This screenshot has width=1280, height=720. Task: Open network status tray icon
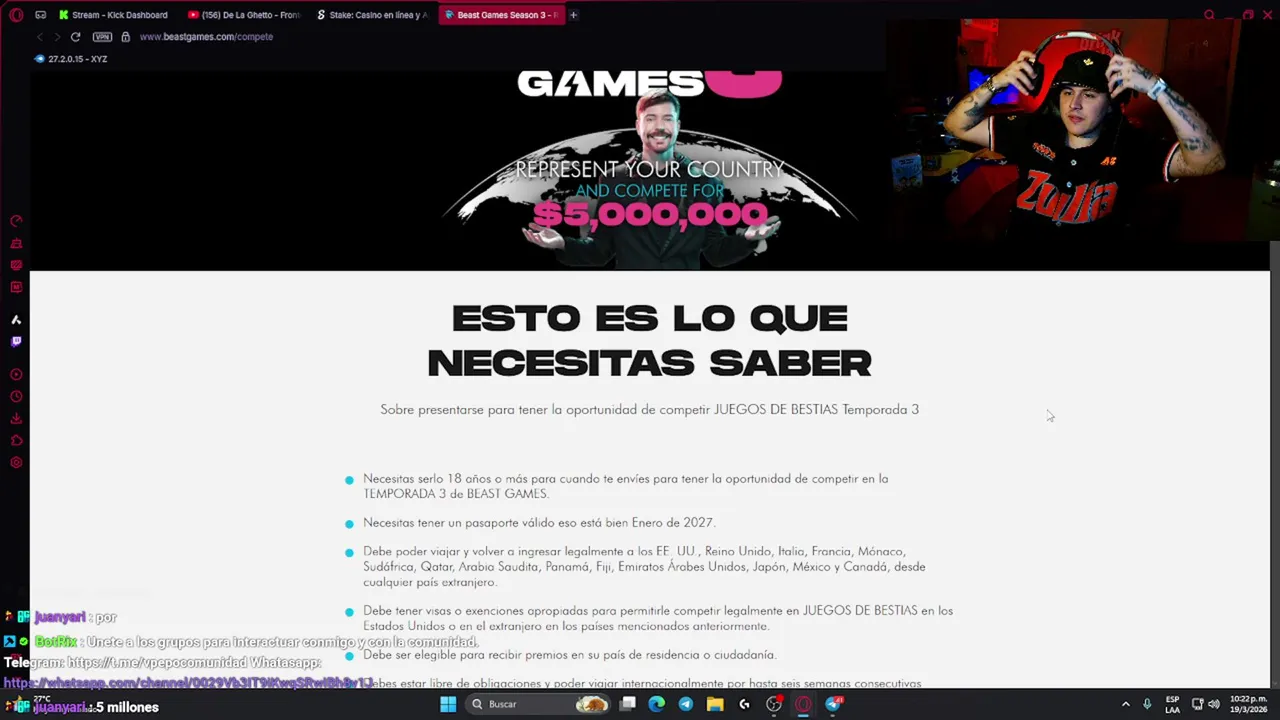pos(1197,704)
